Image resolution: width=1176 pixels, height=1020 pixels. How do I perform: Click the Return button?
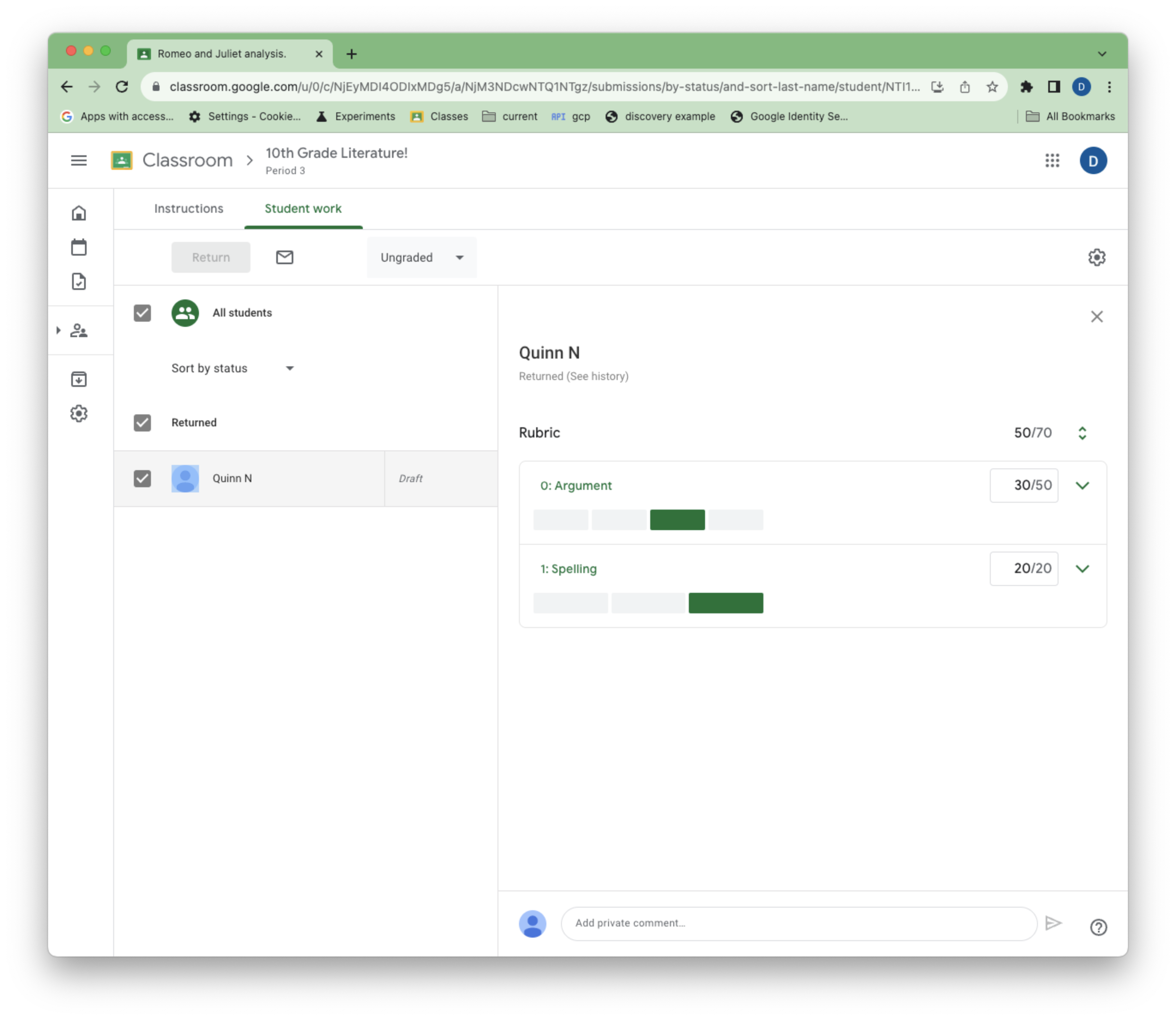211,257
